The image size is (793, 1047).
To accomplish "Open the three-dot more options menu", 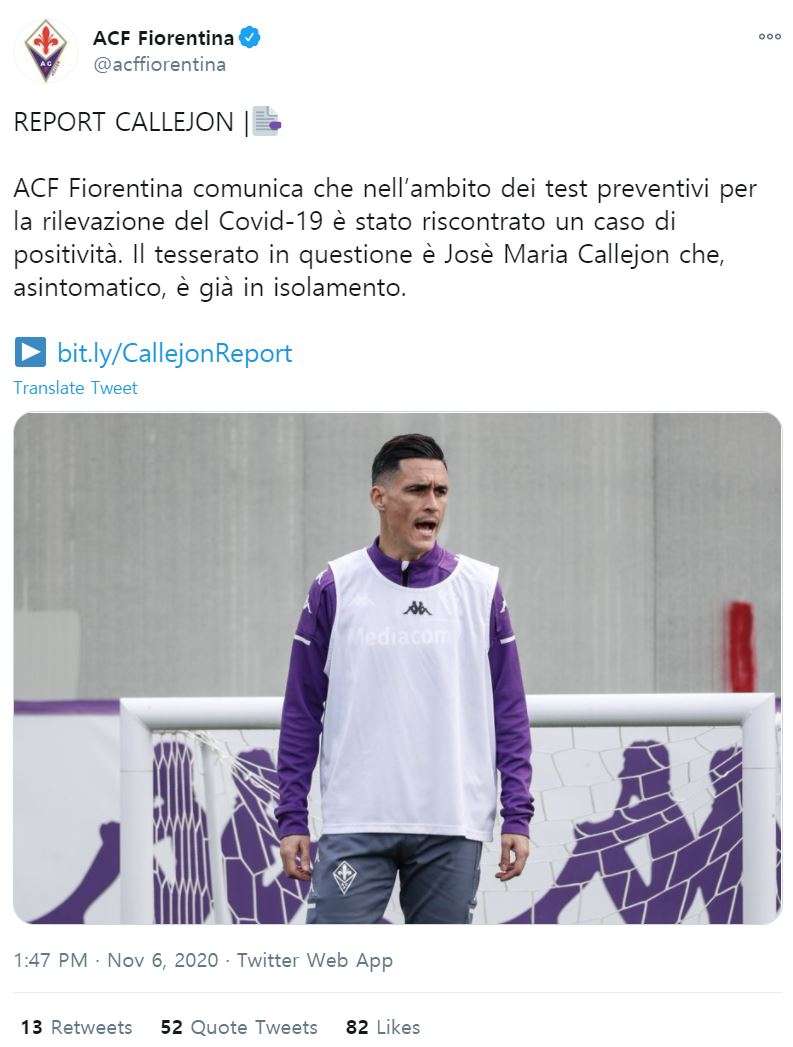I will tap(770, 37).
